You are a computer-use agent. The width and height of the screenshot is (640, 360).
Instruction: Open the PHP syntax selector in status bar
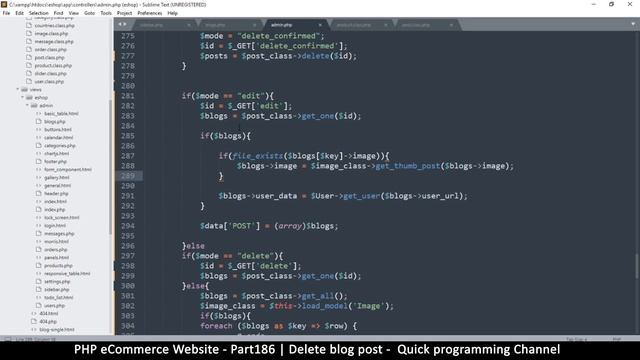(617, 339)
